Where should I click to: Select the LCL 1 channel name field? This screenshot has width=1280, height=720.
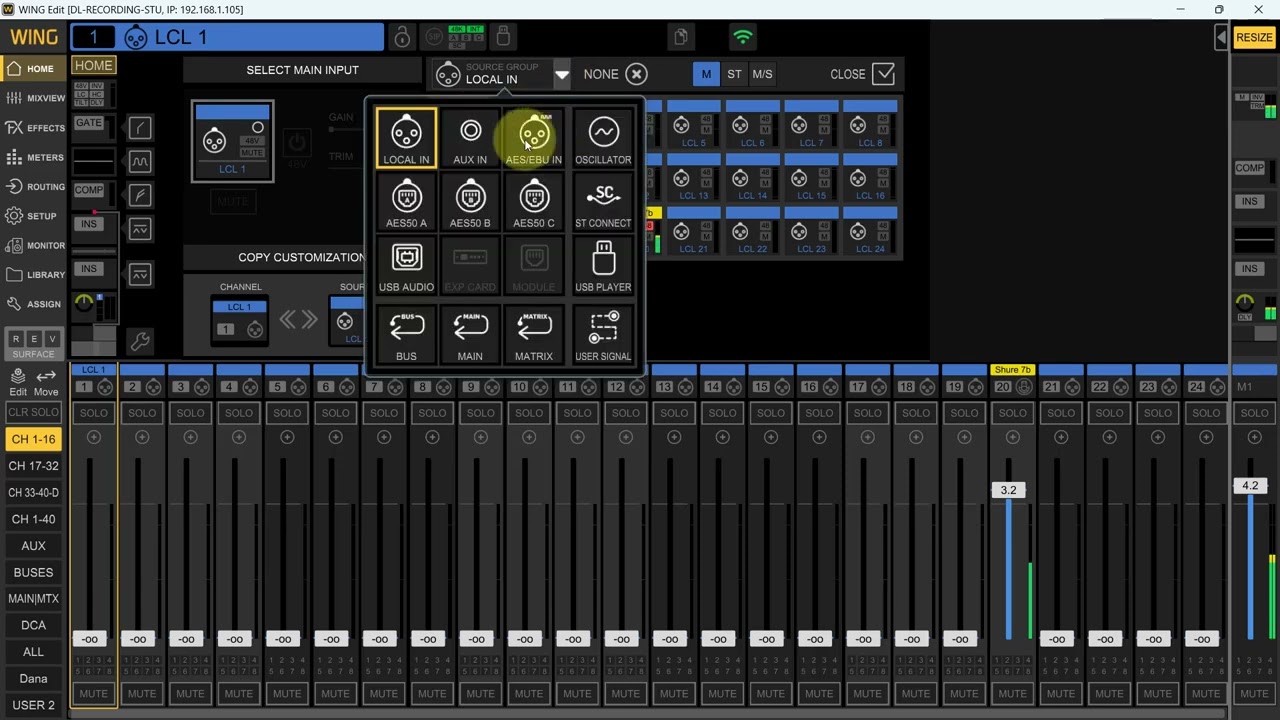click(226, 38)
